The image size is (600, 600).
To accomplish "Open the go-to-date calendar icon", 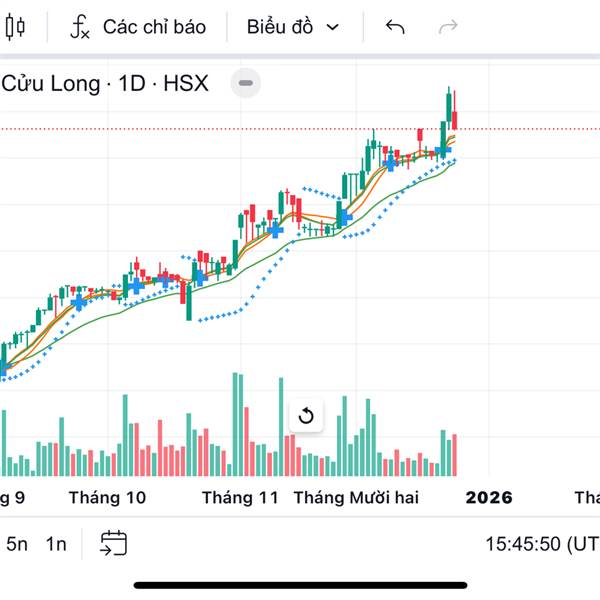I will [x=113, y=543].
